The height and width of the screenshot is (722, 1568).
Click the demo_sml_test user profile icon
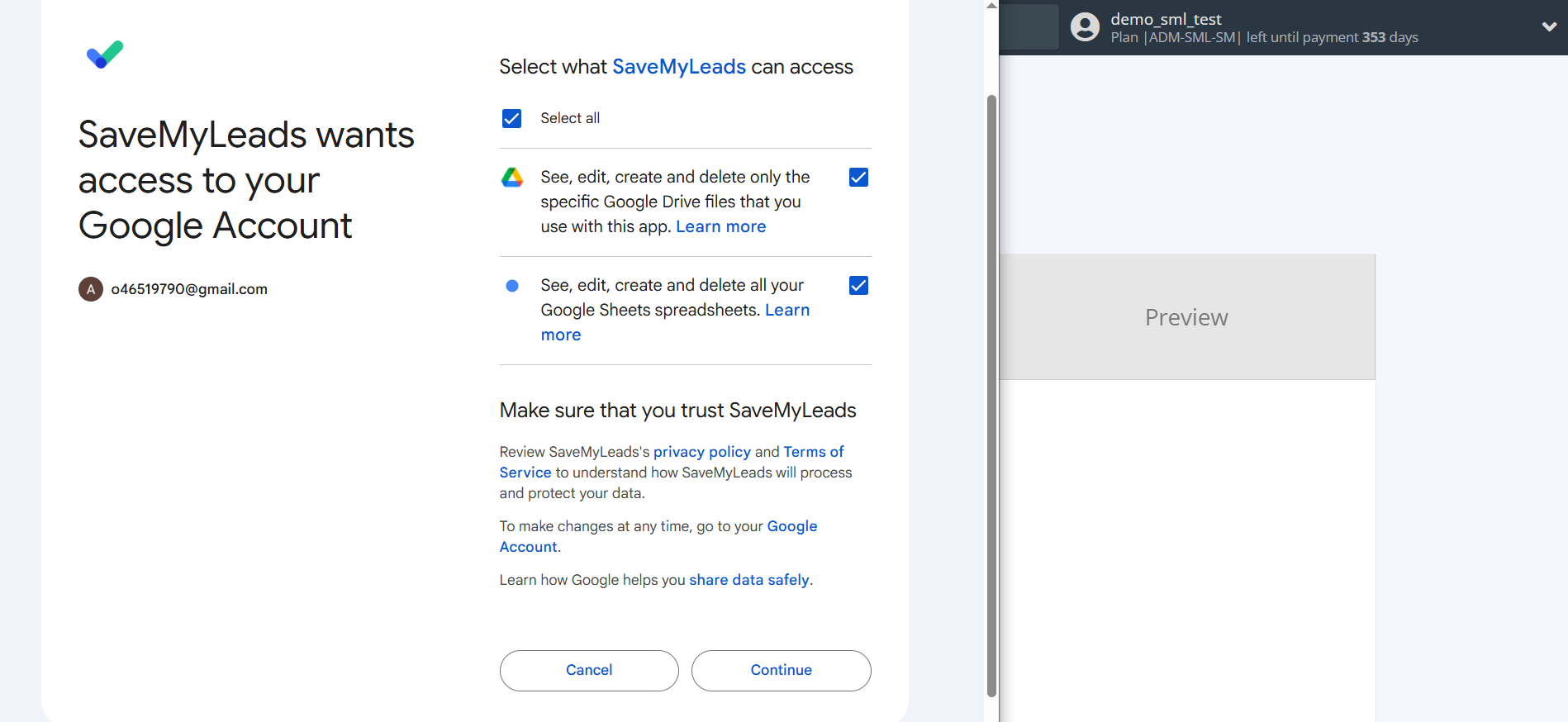[1085, 27]
